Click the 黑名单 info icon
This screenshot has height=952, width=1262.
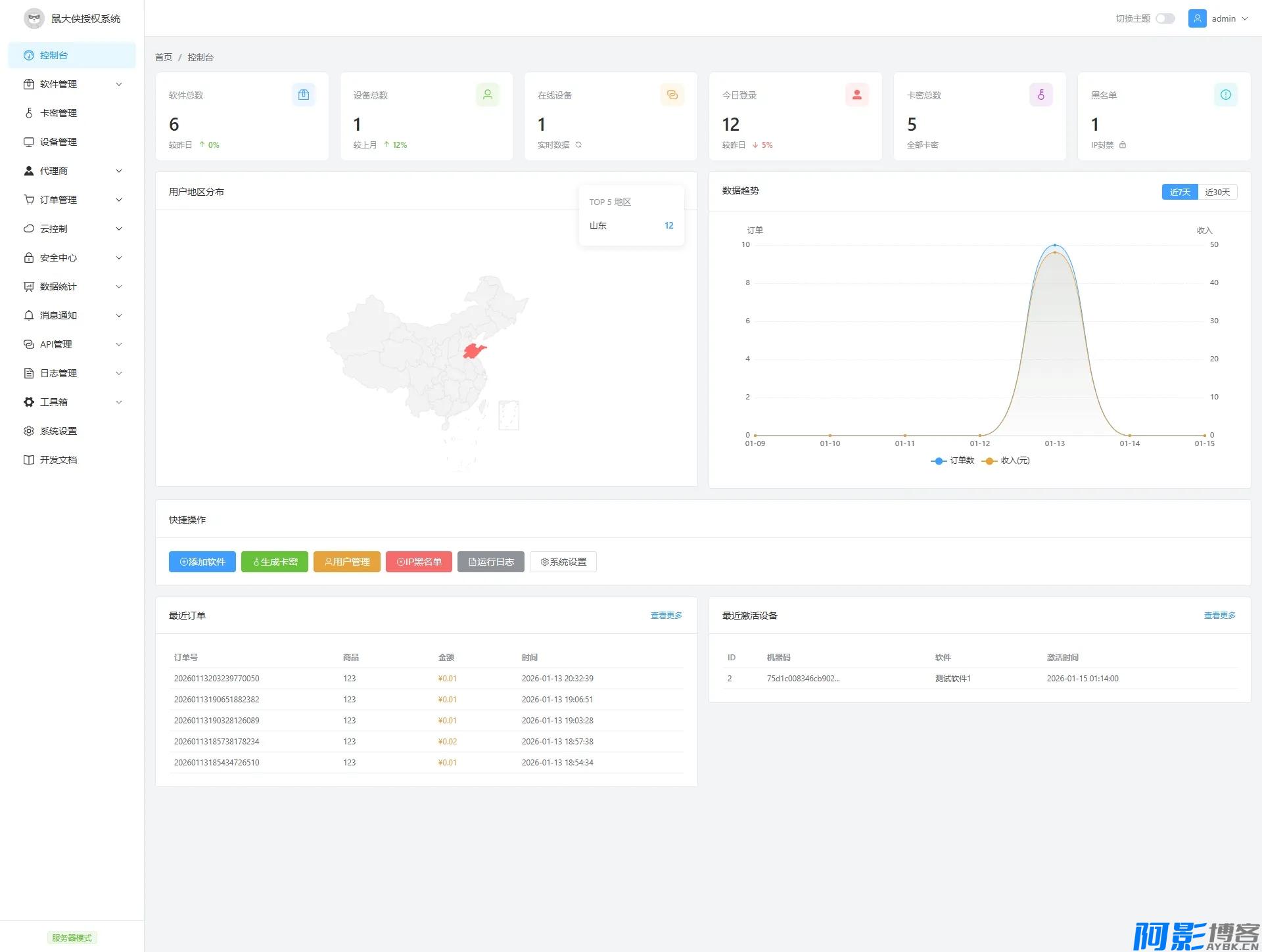(1225, 95)
